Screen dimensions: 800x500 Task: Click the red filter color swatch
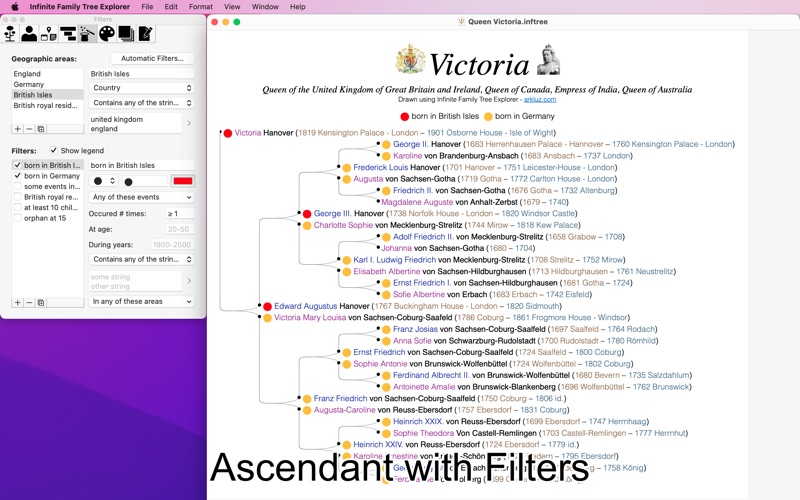[x=183, y=181]
